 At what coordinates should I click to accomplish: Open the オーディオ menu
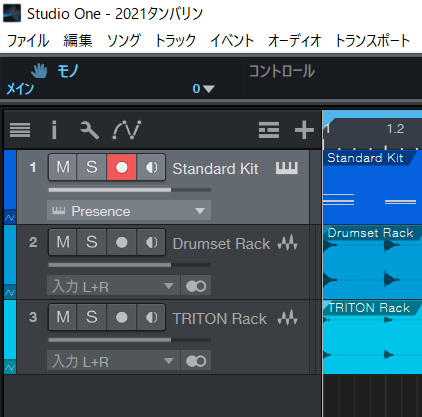click(294, 41)
